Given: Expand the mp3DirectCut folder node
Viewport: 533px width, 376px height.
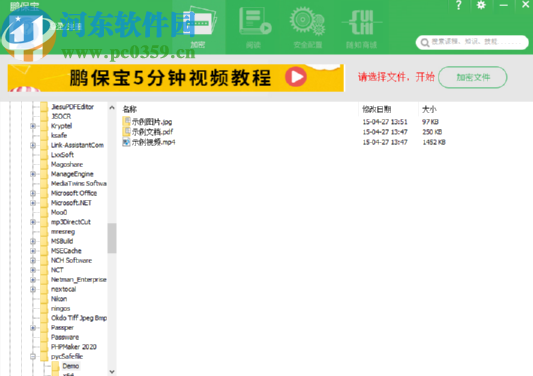Looking at the screenshot, I should point(33,222).
